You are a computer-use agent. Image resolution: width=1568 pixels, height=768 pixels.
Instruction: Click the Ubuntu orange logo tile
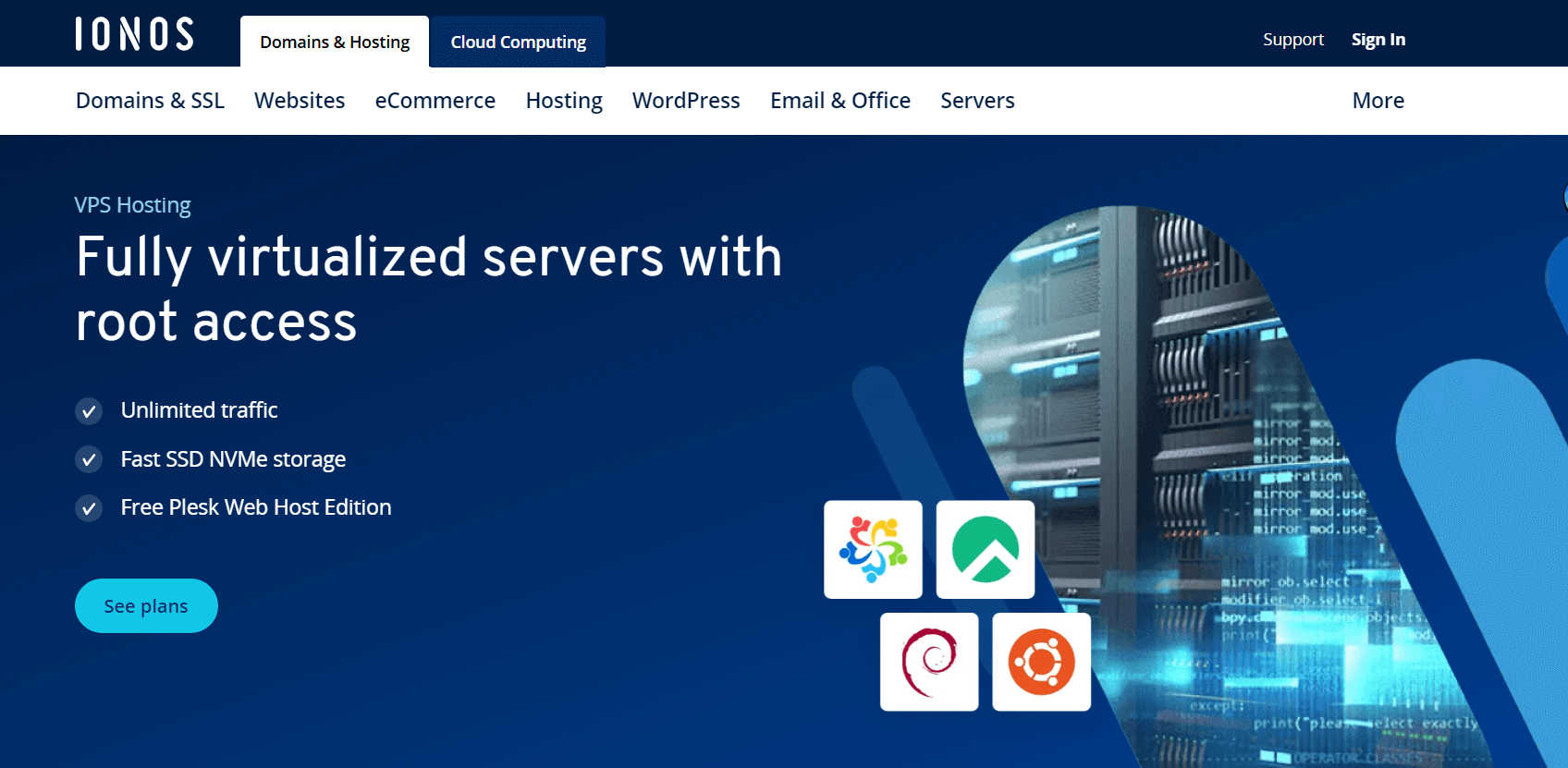1042,662
